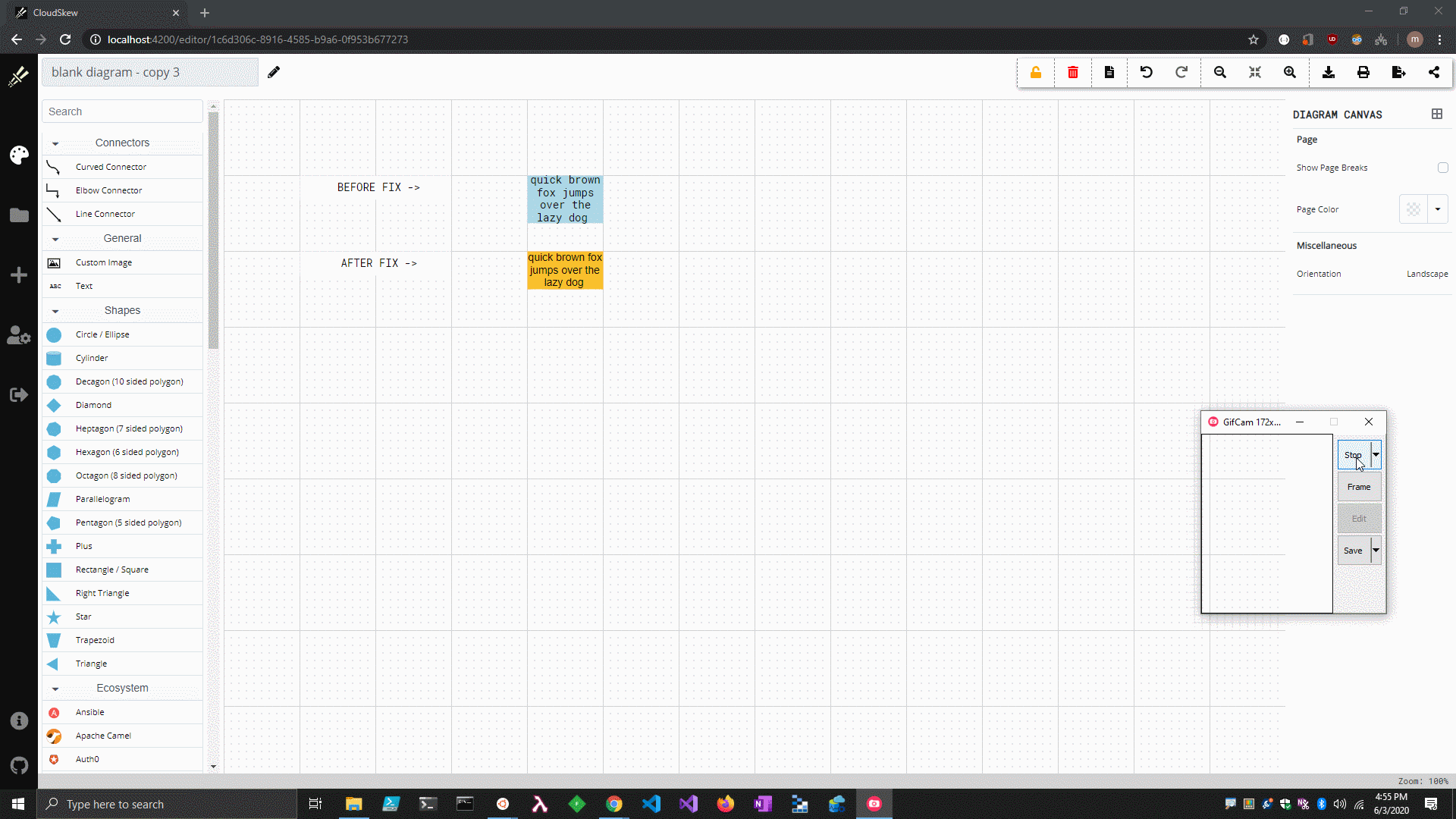Toggle the diagram lock icon
This screenshot has height=819, width=1456.
click(1036, 72)
